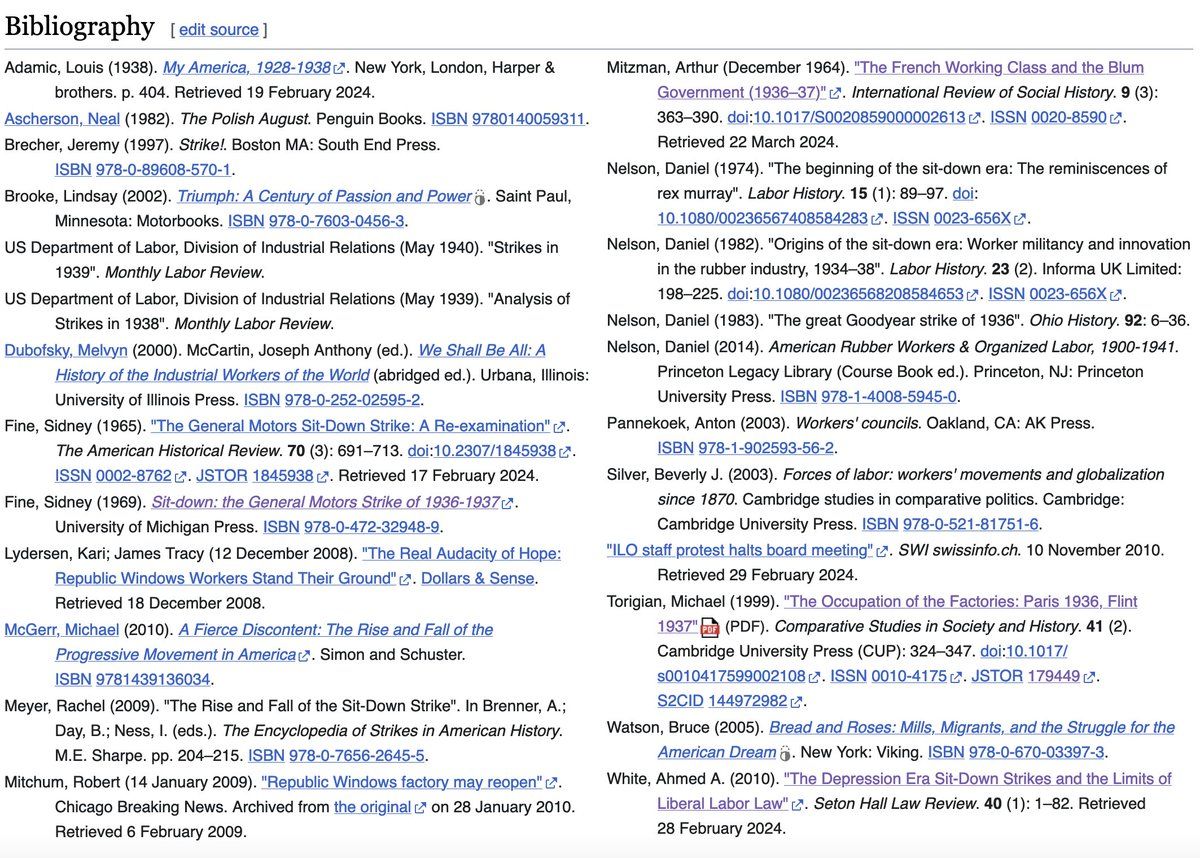Viewport: 1200px width, 858px height.
Task: Click external link icon after My America, 1928-1938
Action: coord(340,69)
